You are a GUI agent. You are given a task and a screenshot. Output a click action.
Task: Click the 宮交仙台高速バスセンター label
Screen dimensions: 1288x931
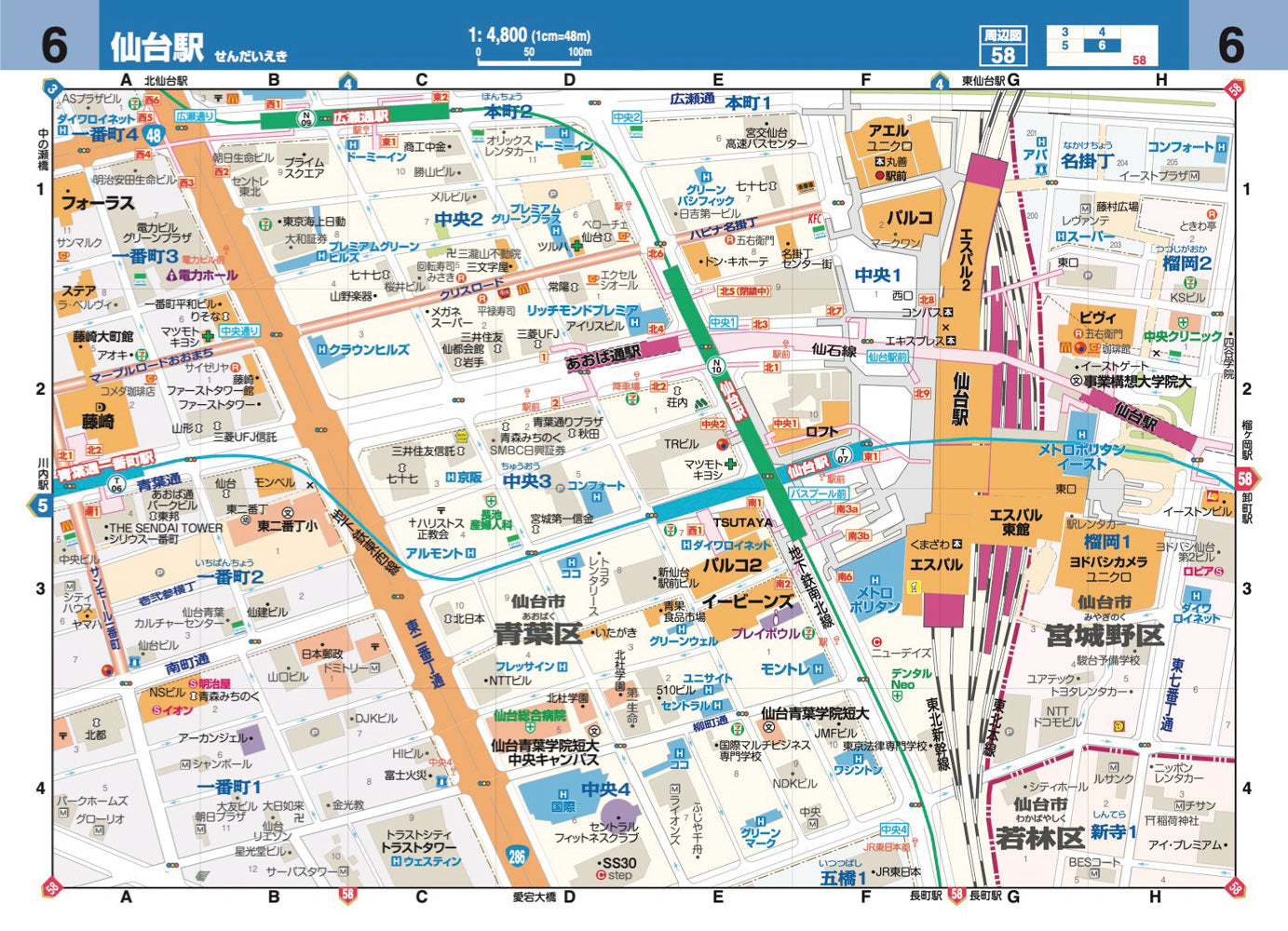tap(766, 139)
